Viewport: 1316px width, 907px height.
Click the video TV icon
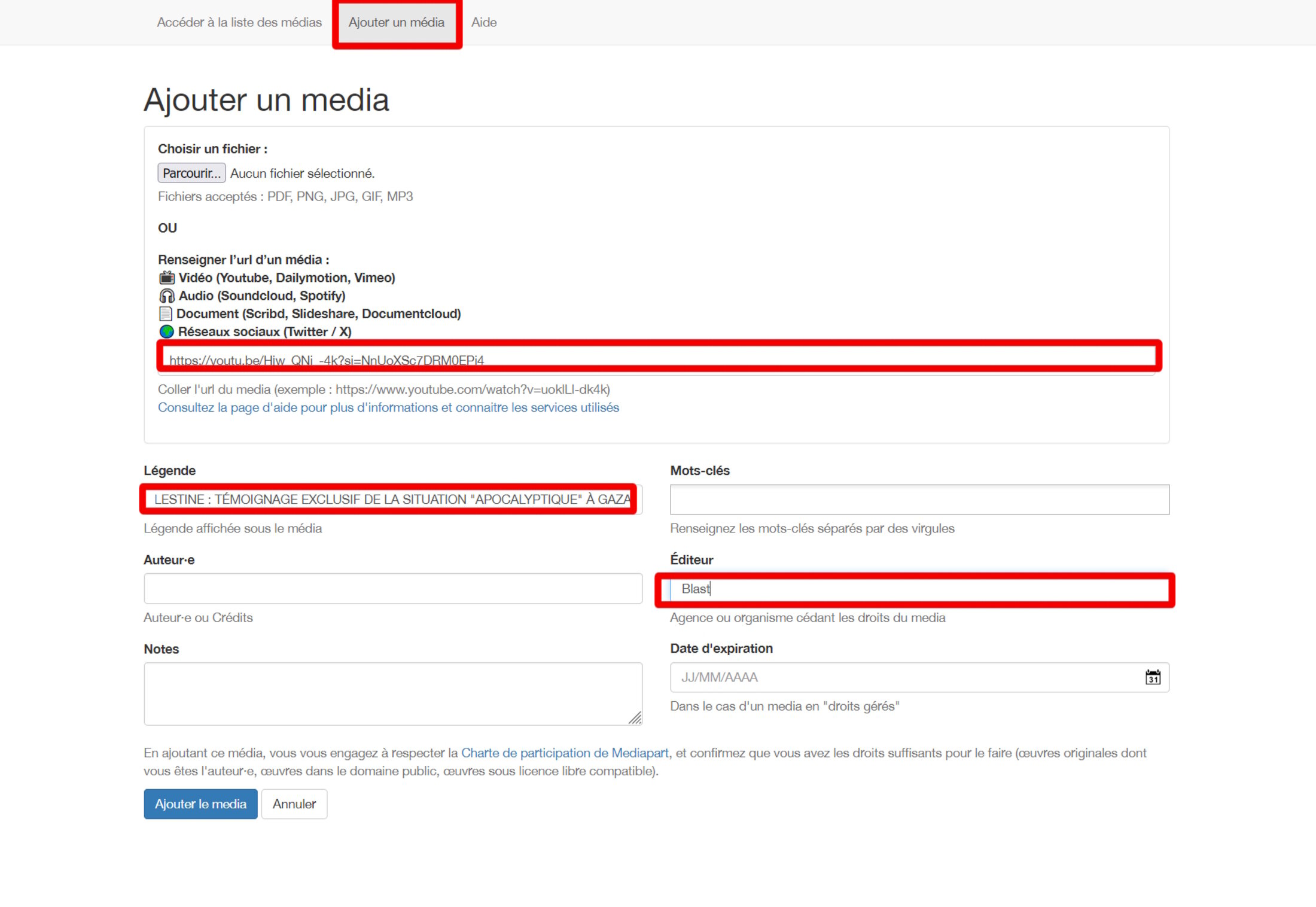pos(167,278)
